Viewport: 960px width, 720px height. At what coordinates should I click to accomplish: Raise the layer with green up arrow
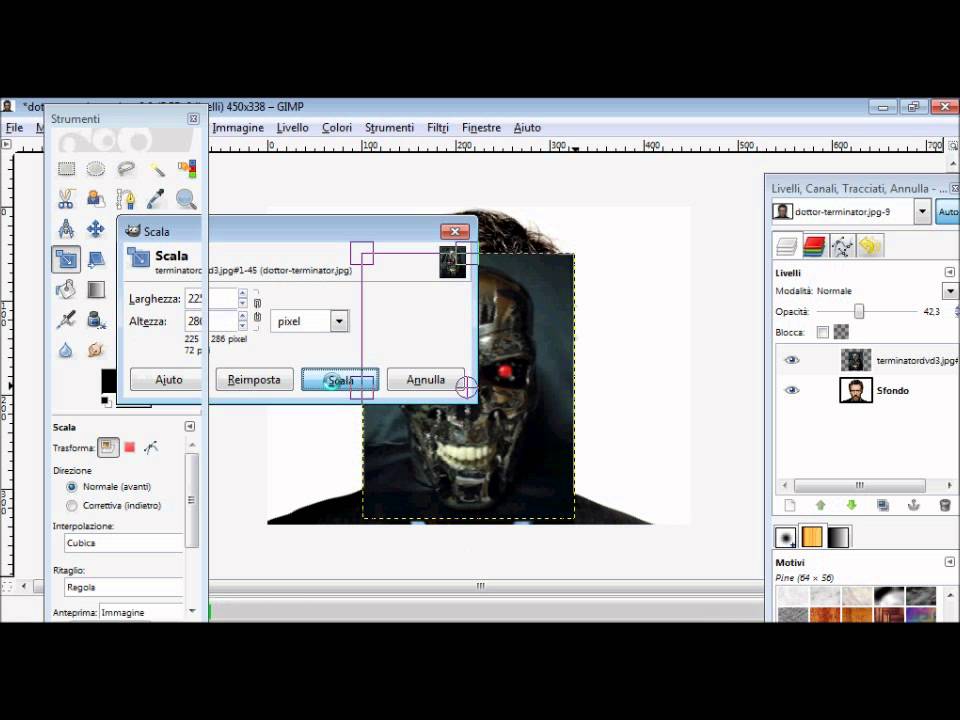click(x=821, y=505)
